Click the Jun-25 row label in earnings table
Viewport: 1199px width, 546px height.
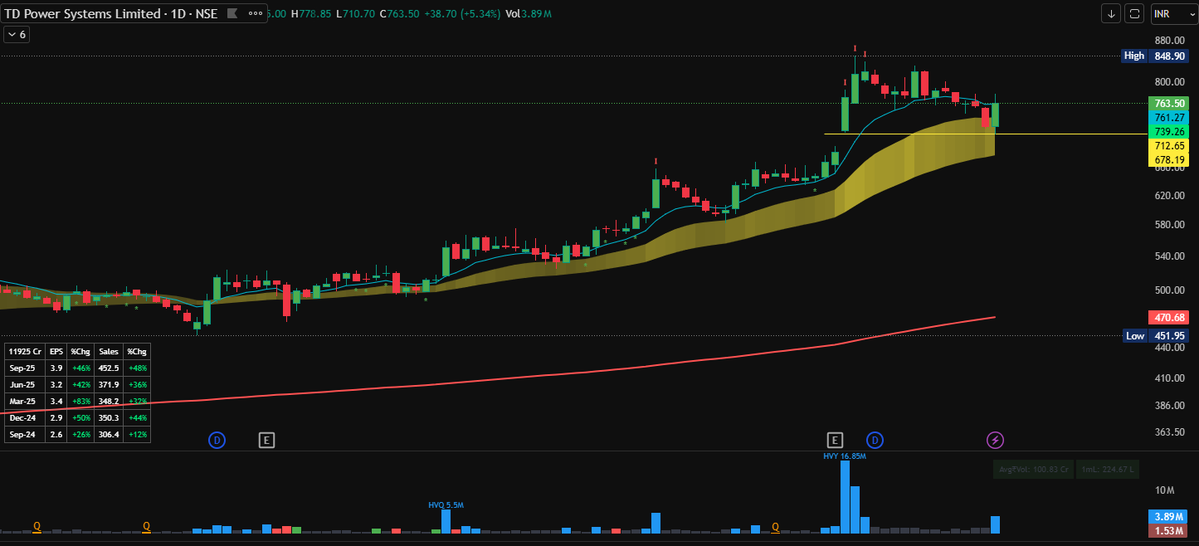pos(24,384)
